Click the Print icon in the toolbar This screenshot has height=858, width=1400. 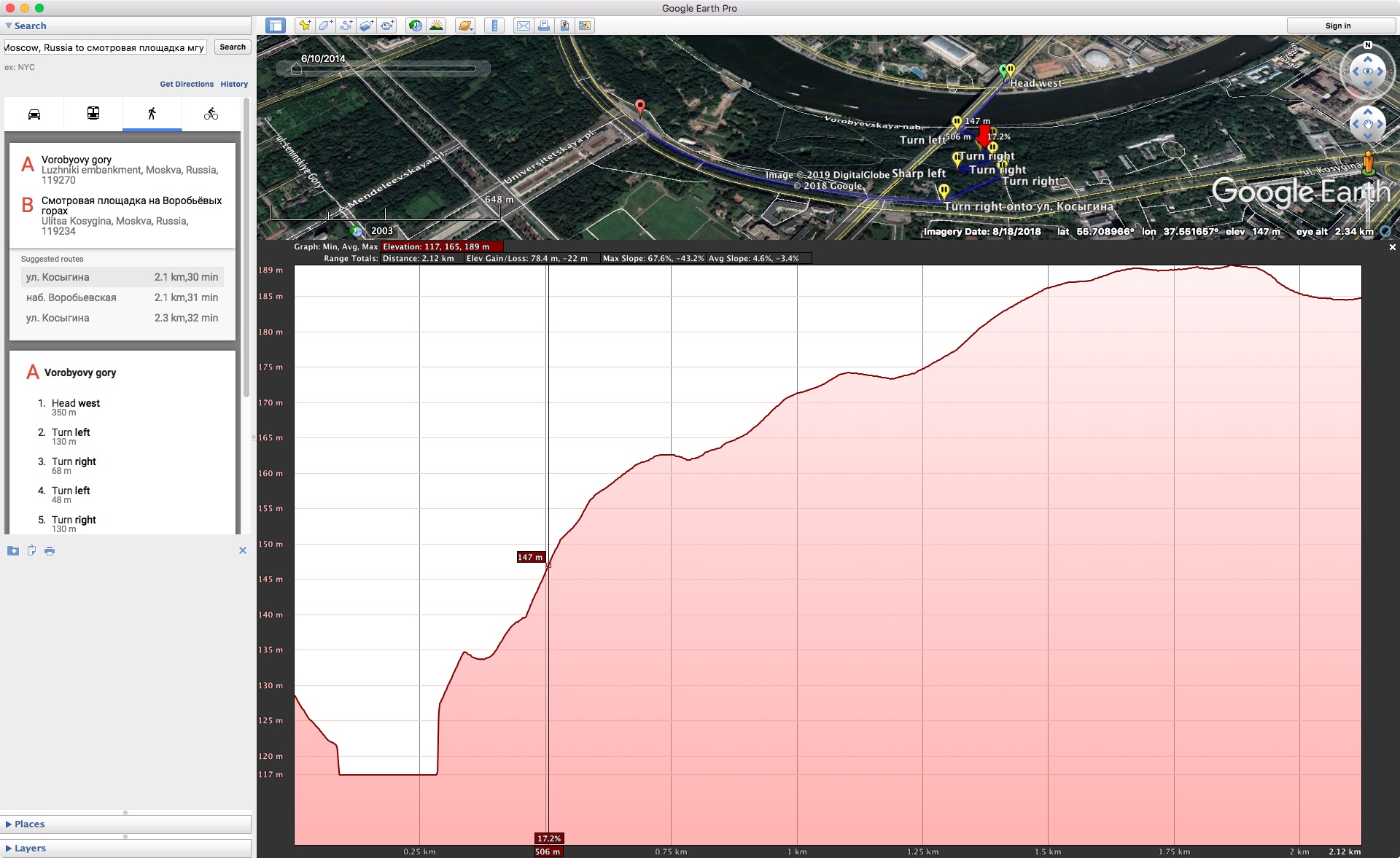click(543, 26)
